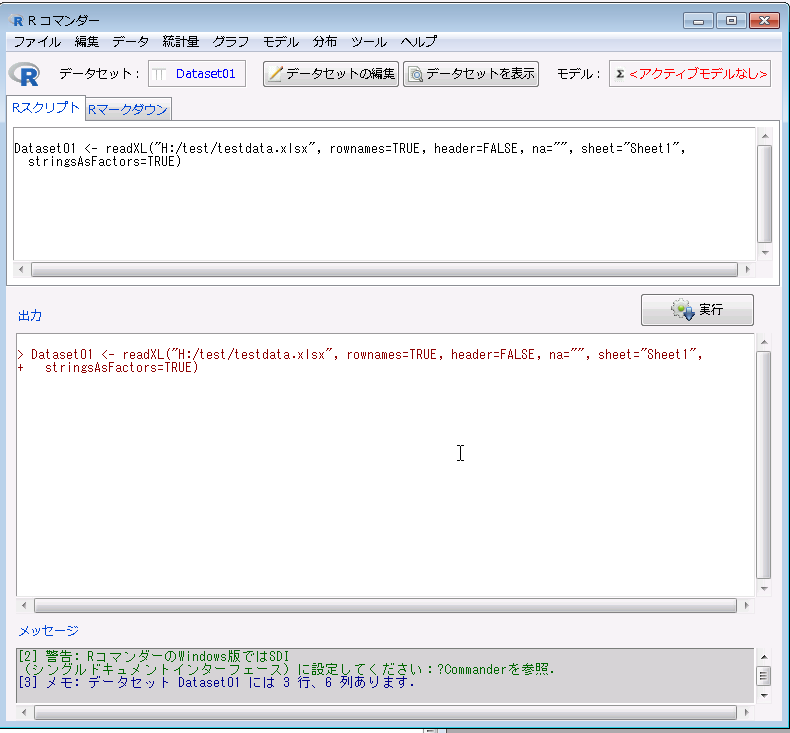790x733 pixels.
Task: Click messages pane scroll down arrow
Action: (x=764, y=695)
